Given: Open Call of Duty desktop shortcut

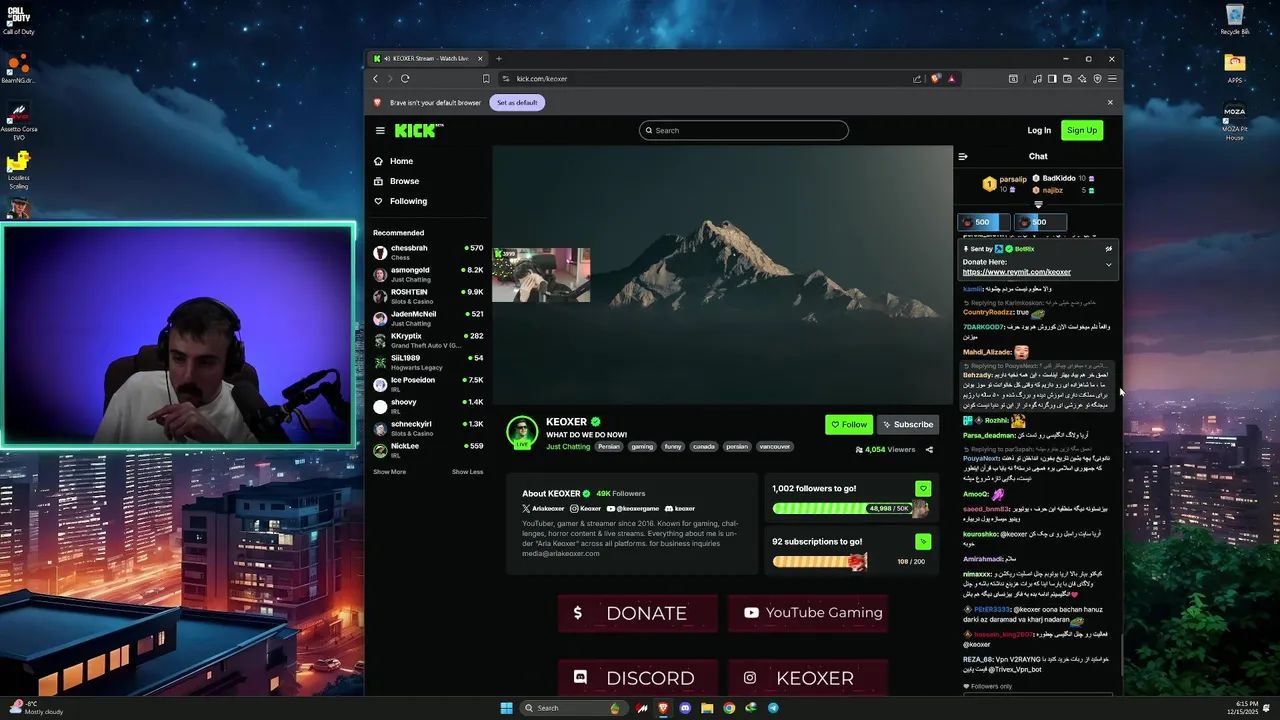Looking at the screenshot, I should (18, 20).
